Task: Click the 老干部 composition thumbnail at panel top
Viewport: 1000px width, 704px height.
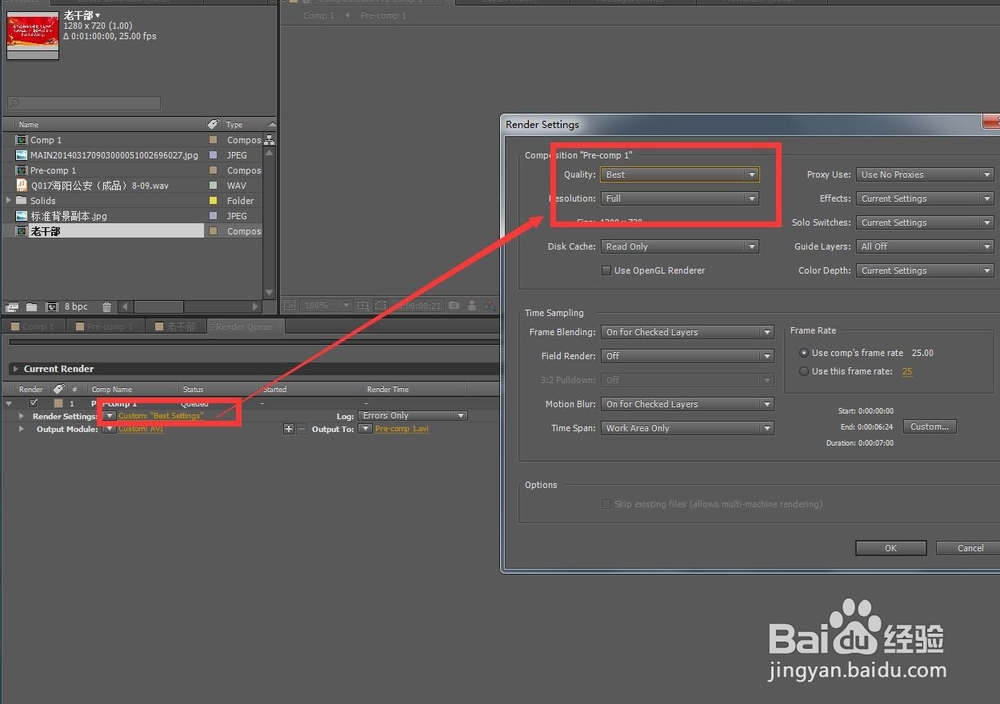Action: click(x=33, y=34)
